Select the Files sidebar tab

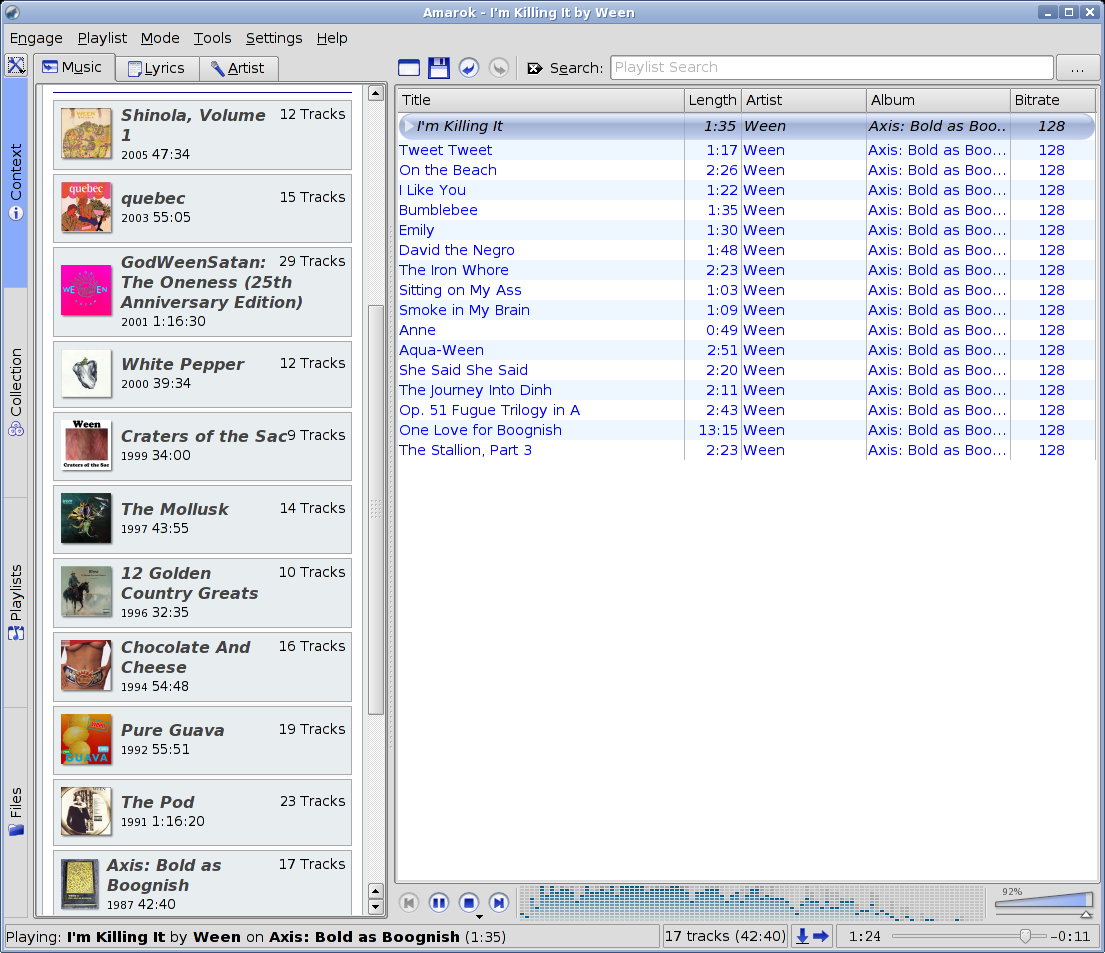point(16,811)
